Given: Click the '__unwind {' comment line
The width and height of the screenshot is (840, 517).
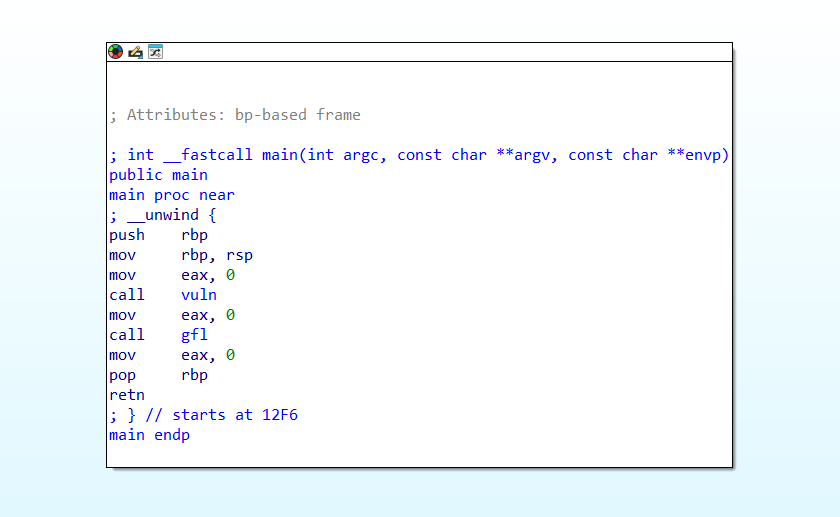Looking at the screenshot, I should 163,215.
